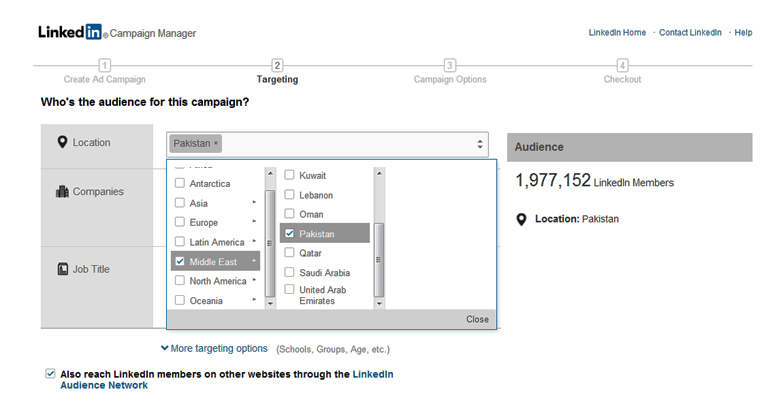Expand the Middle East submenu arrow
This screenshot has height=407, width=780.
(254, 261)
